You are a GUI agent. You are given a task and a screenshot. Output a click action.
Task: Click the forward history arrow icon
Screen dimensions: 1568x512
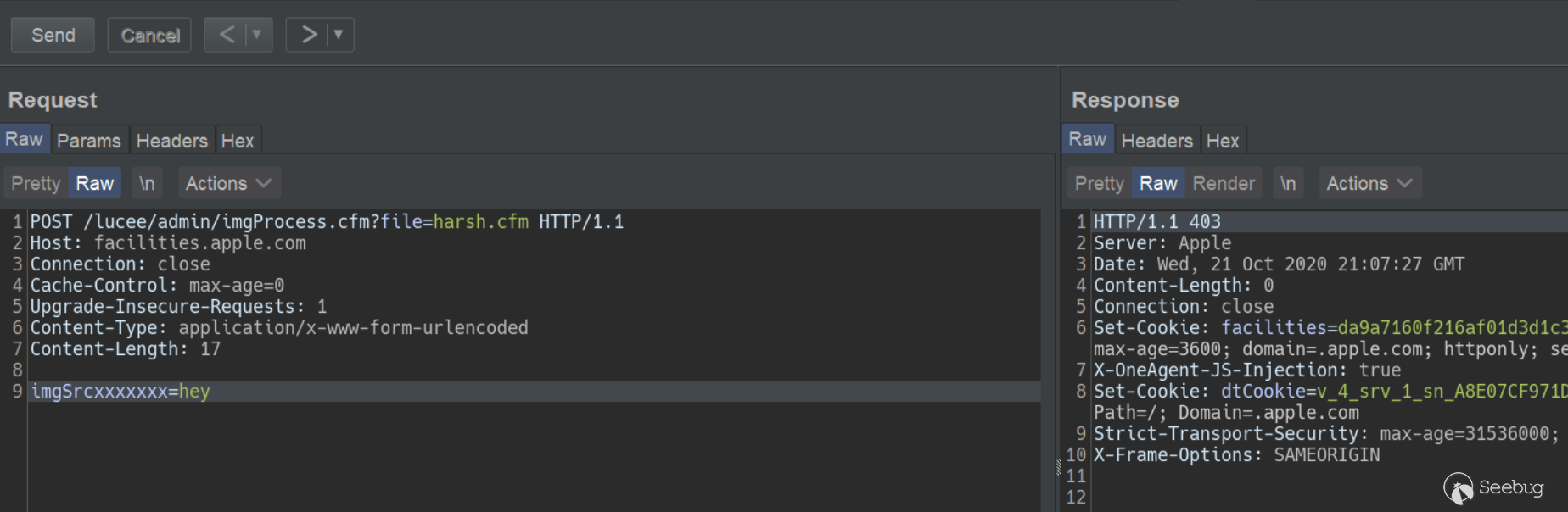[309, 35]
